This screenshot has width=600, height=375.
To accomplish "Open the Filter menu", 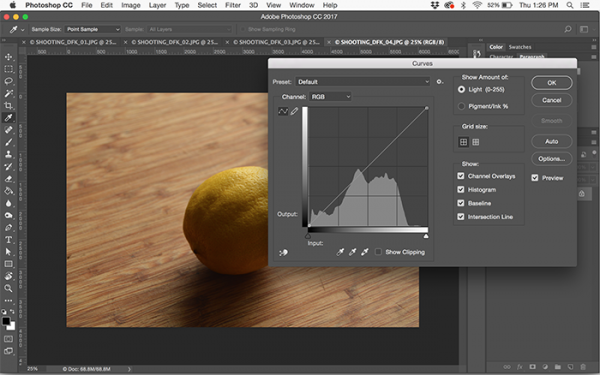I will [x=233, y=5].
